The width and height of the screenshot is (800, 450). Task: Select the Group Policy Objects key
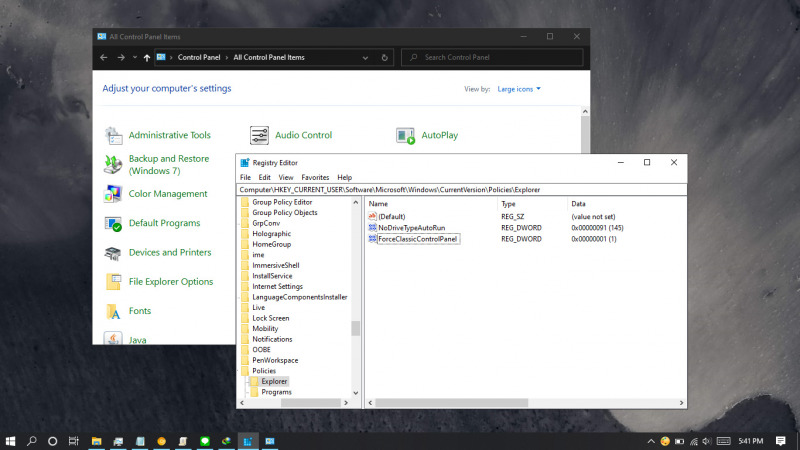click(285, 213)
